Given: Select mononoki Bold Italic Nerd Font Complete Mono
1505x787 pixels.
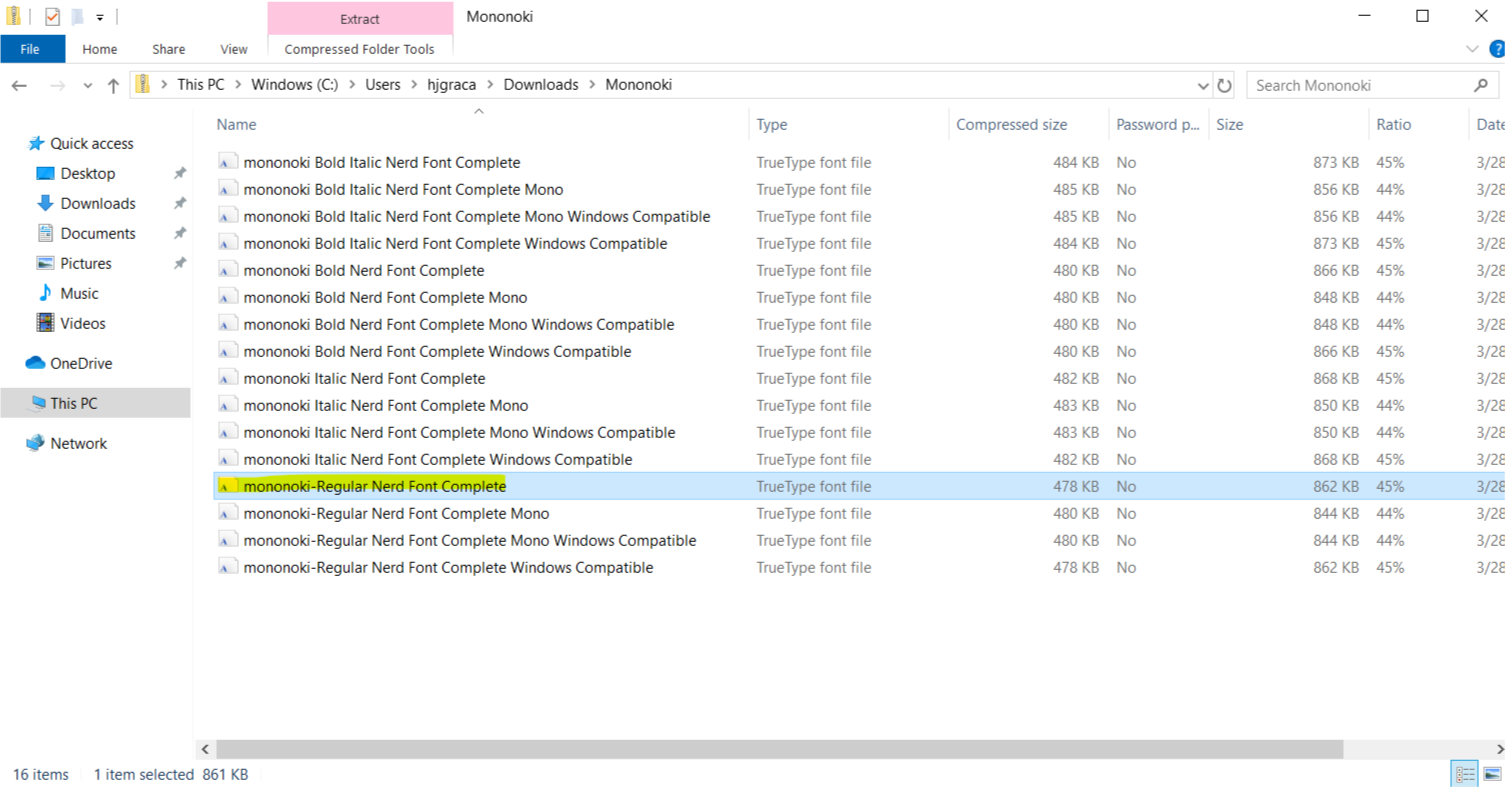Looking at the screenshot, I should tap(403, 189).
